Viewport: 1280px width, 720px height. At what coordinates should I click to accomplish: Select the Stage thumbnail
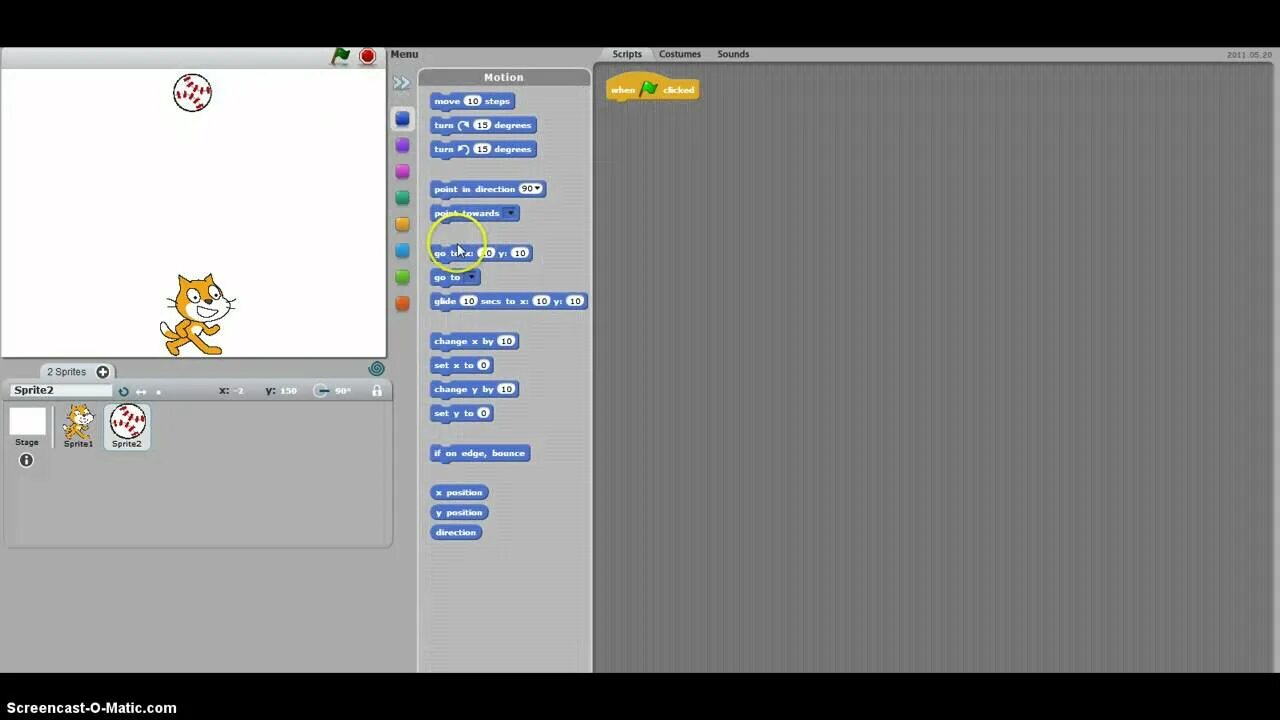tap(27, 427)
